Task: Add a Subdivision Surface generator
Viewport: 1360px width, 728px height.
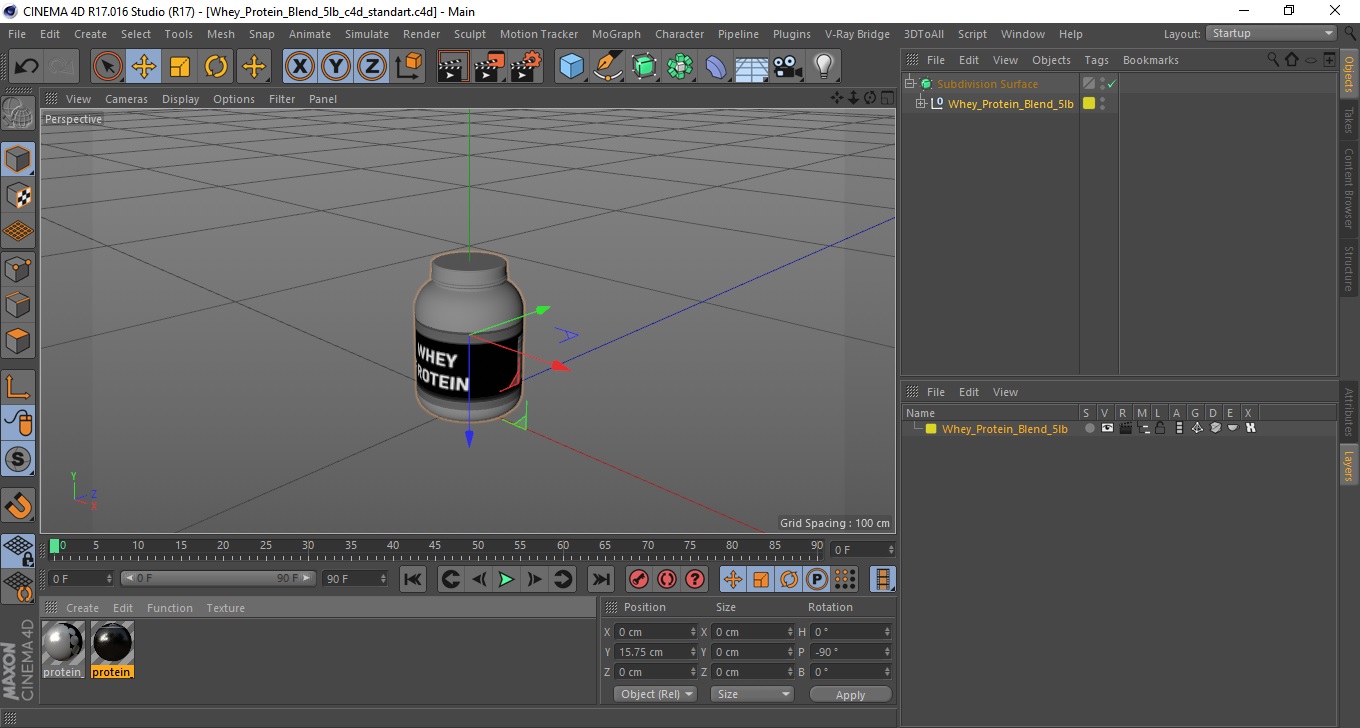Action: pyautogui.click(x=644, y=67)
